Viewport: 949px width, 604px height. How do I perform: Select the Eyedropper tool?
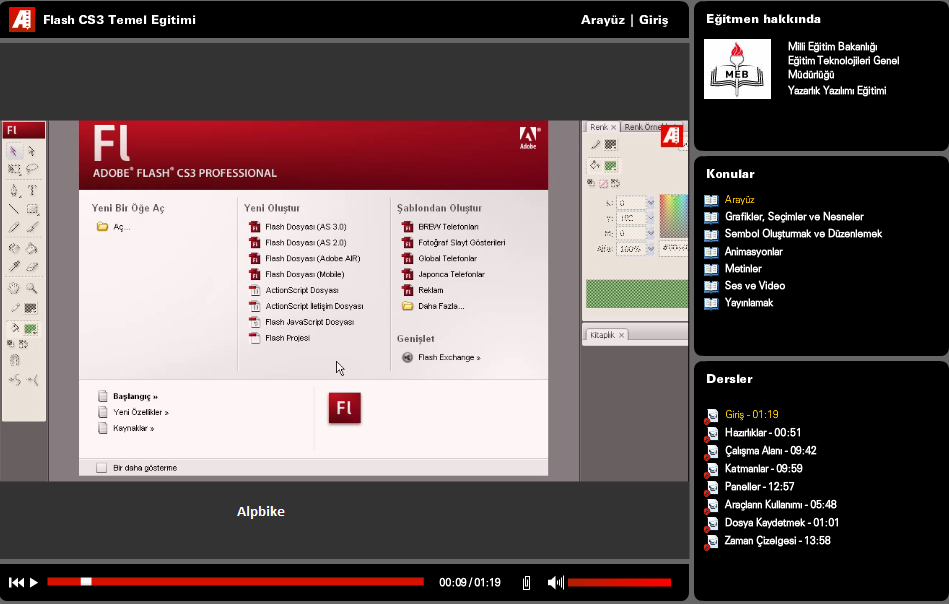tap(14, 266)
